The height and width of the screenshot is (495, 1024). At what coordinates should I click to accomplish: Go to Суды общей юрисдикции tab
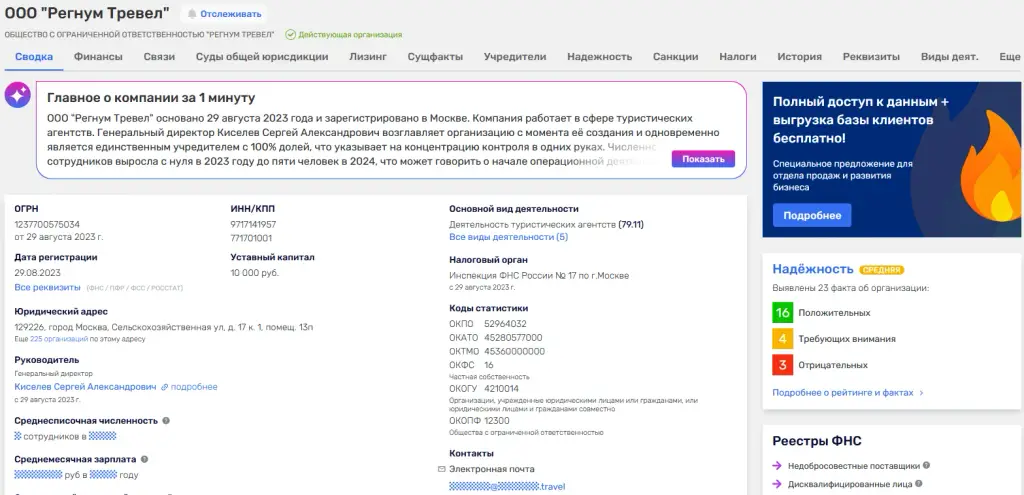tap(262, 57)
